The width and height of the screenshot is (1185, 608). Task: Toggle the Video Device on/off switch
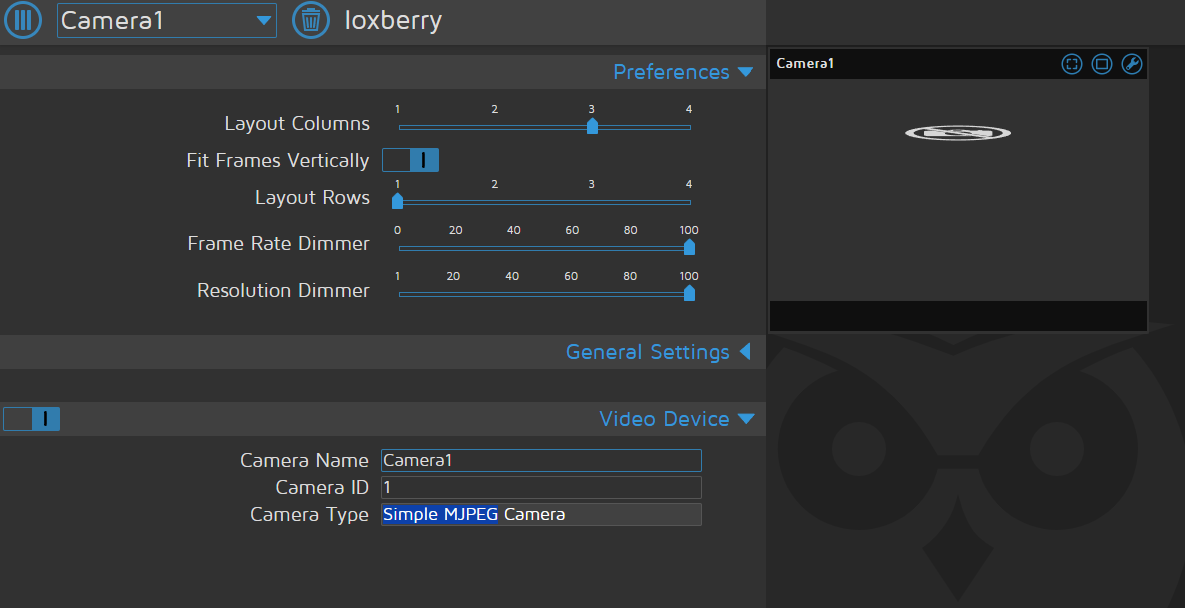(x=32, y=419)
